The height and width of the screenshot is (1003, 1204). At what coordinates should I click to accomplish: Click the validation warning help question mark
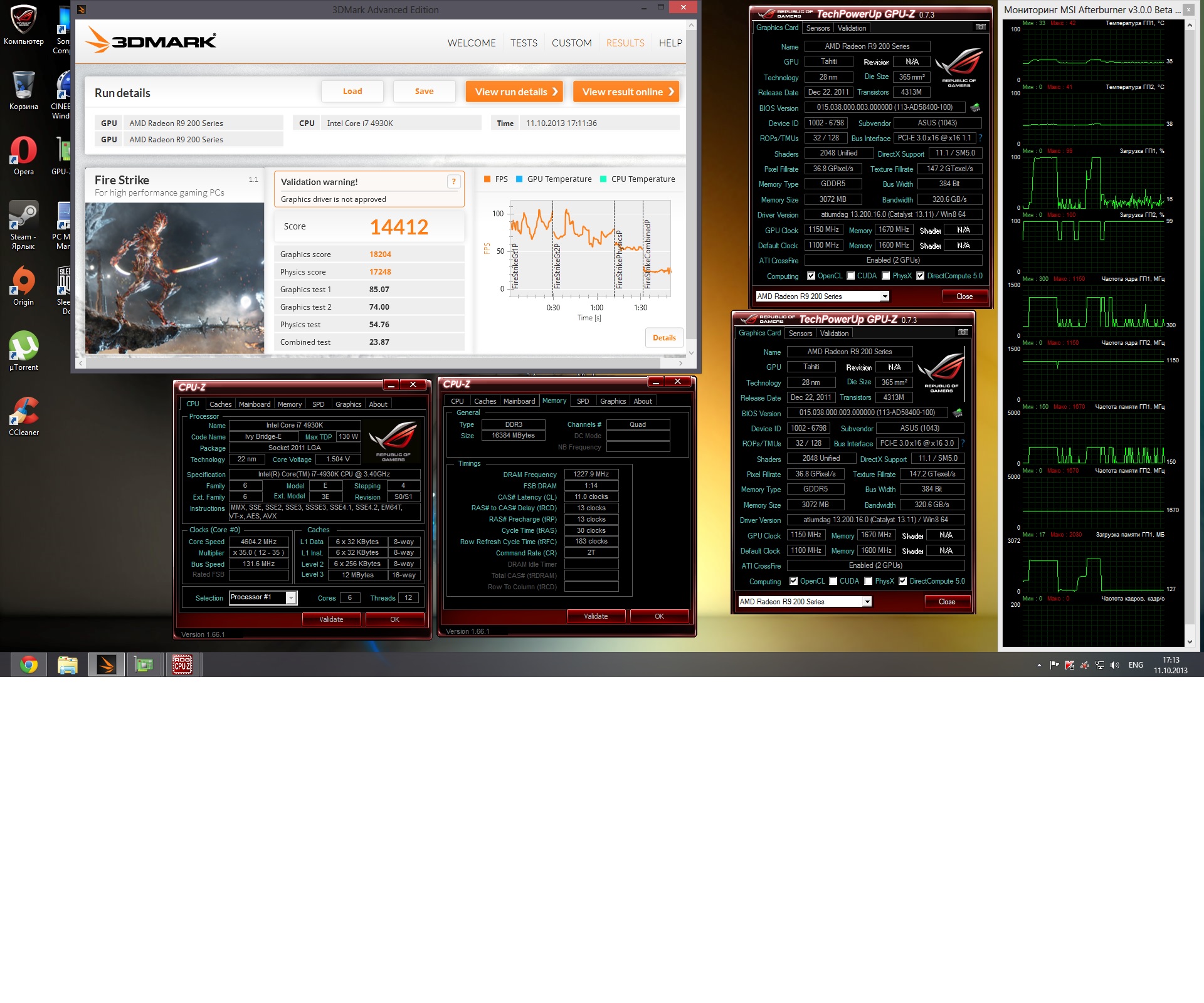tap(453, 182)
